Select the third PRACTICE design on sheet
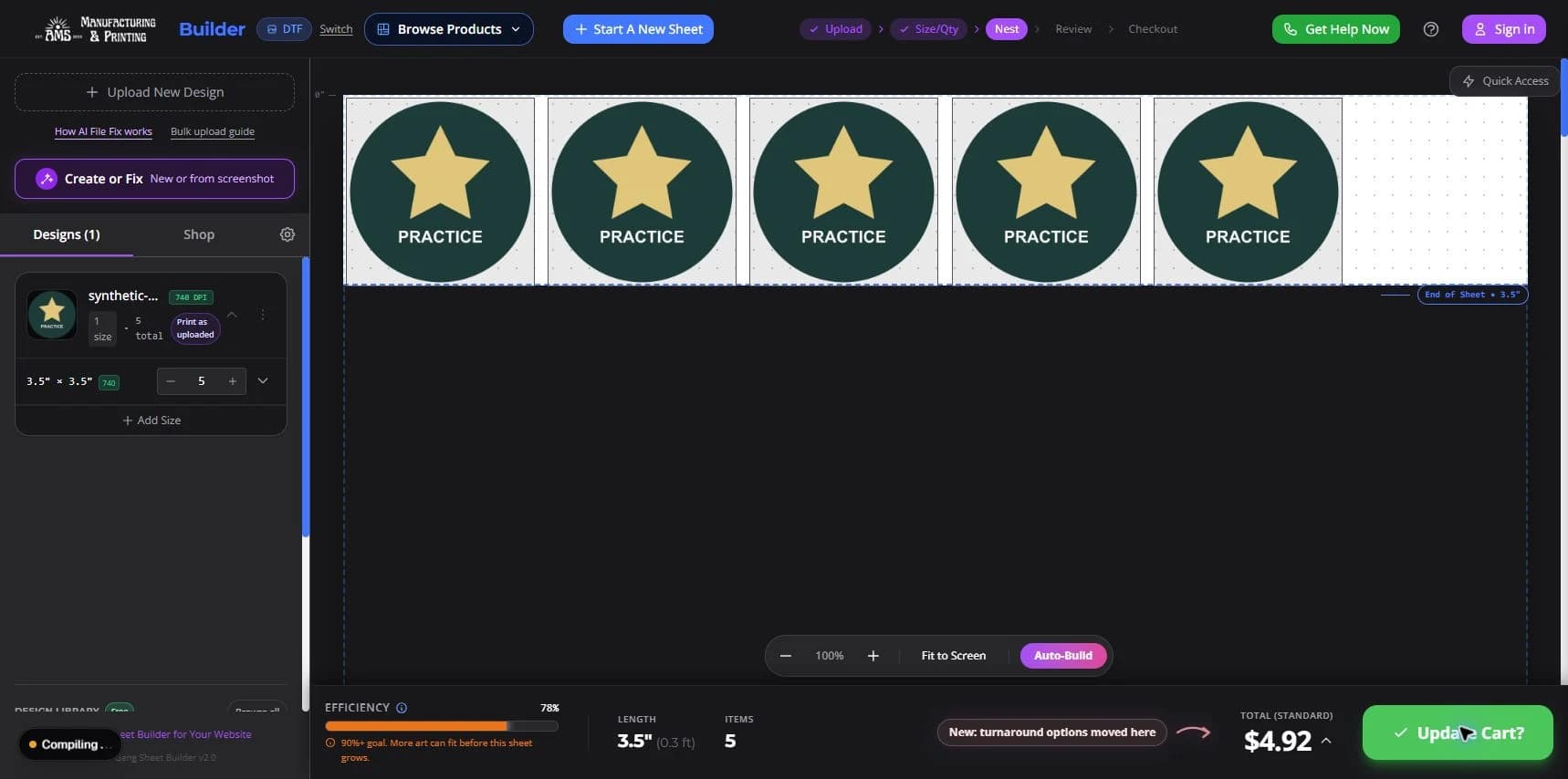This screenshot has width=1568, height=779. 843,192
